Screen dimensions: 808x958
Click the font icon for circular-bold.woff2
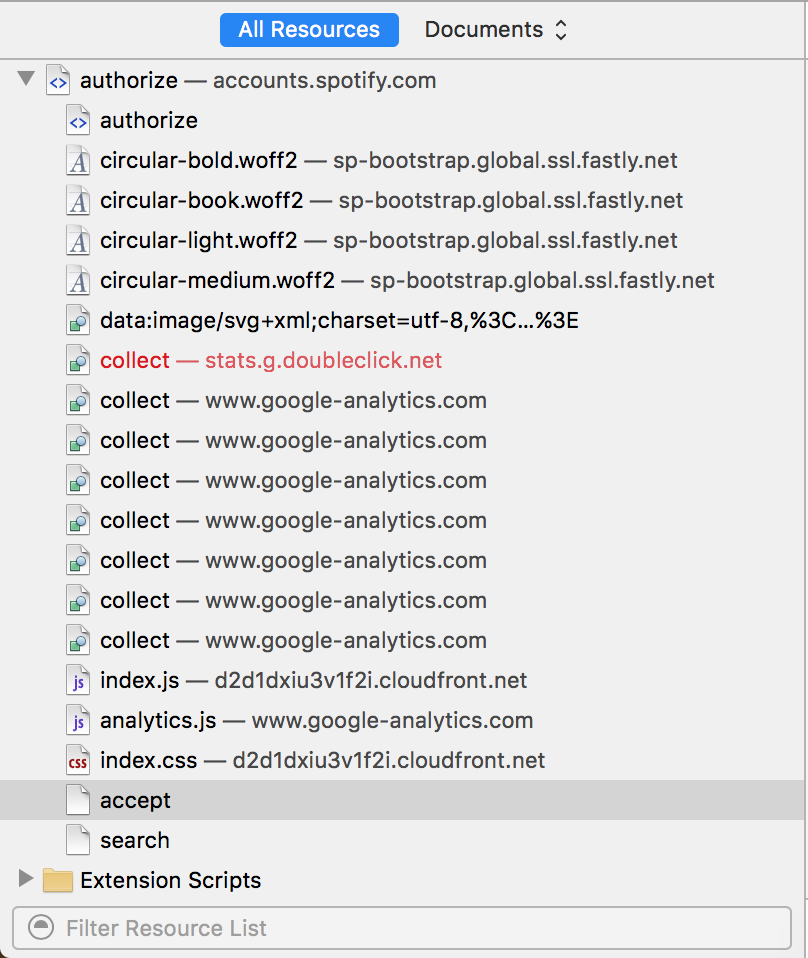pyautogui.click(x=78, y=160)
